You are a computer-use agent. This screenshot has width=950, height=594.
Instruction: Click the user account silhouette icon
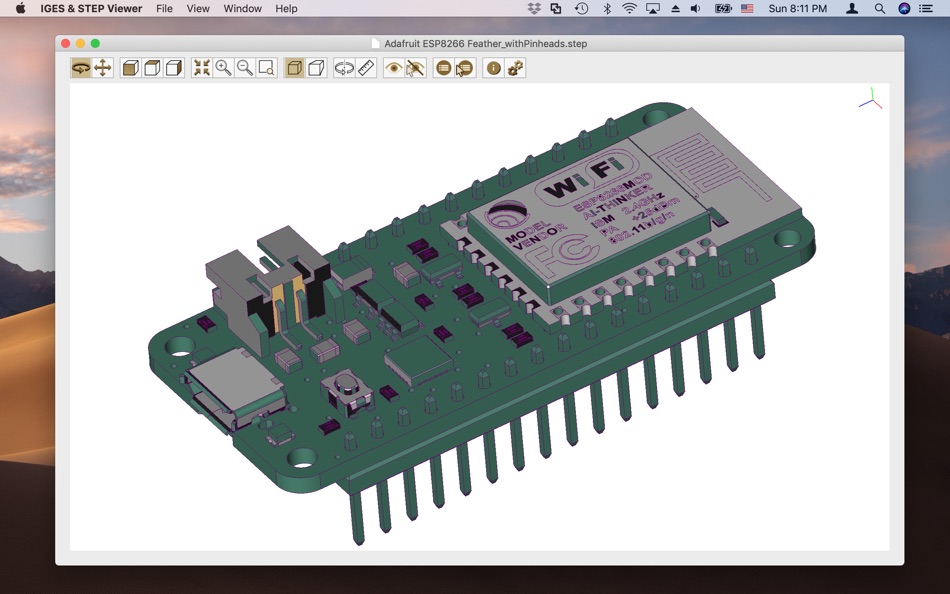pyautogui.click(x=852, y=8)
